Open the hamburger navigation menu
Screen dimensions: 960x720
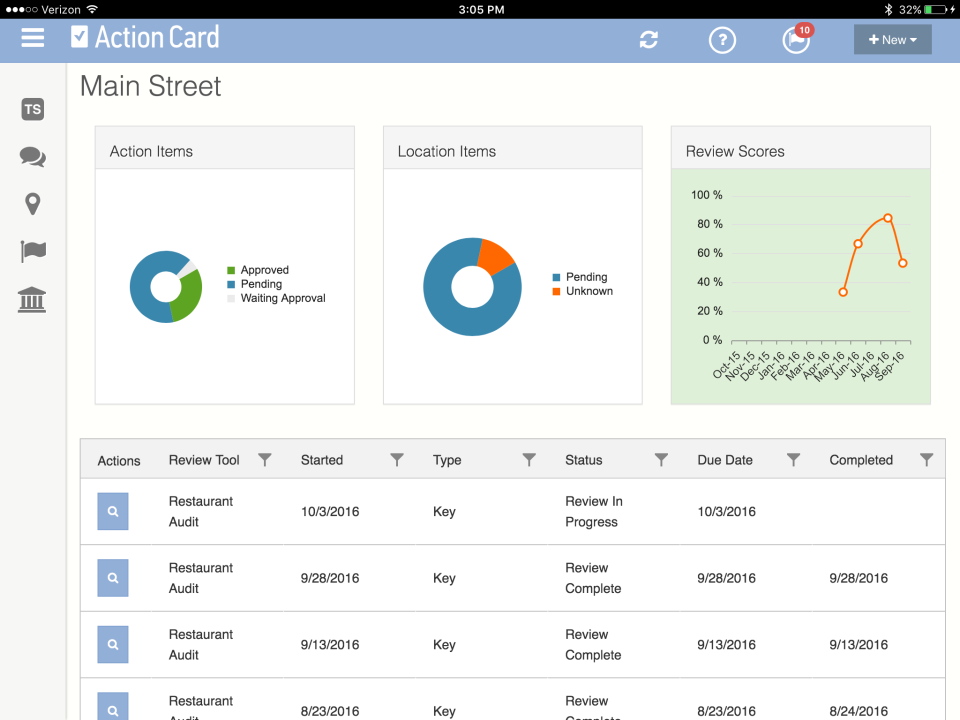click(33, 39)
